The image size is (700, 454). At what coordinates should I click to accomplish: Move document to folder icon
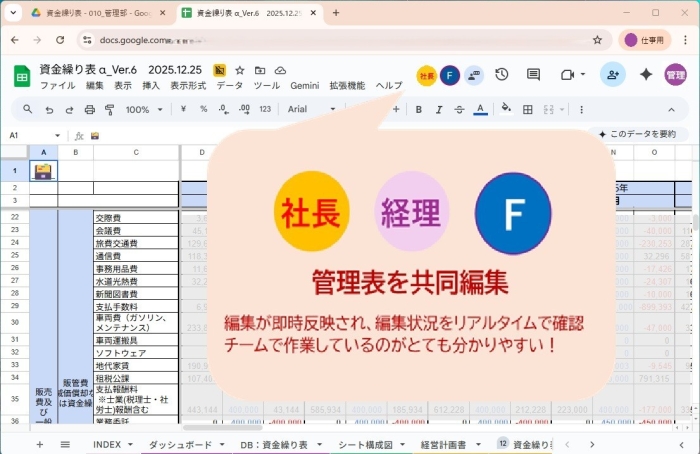coord(260,70)
